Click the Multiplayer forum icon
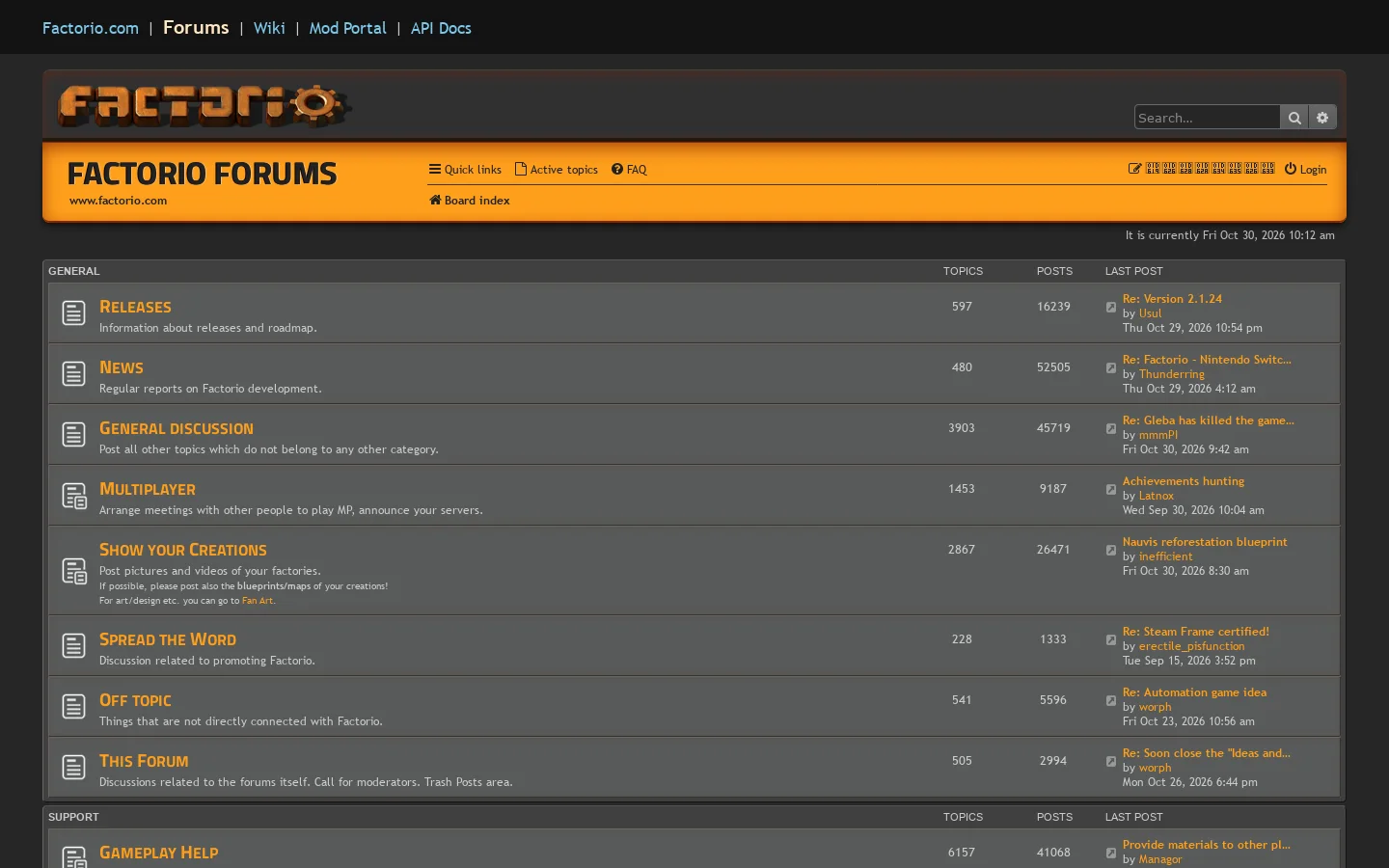1389x868 pixels. pyautogui.click(x=74, y=496)
